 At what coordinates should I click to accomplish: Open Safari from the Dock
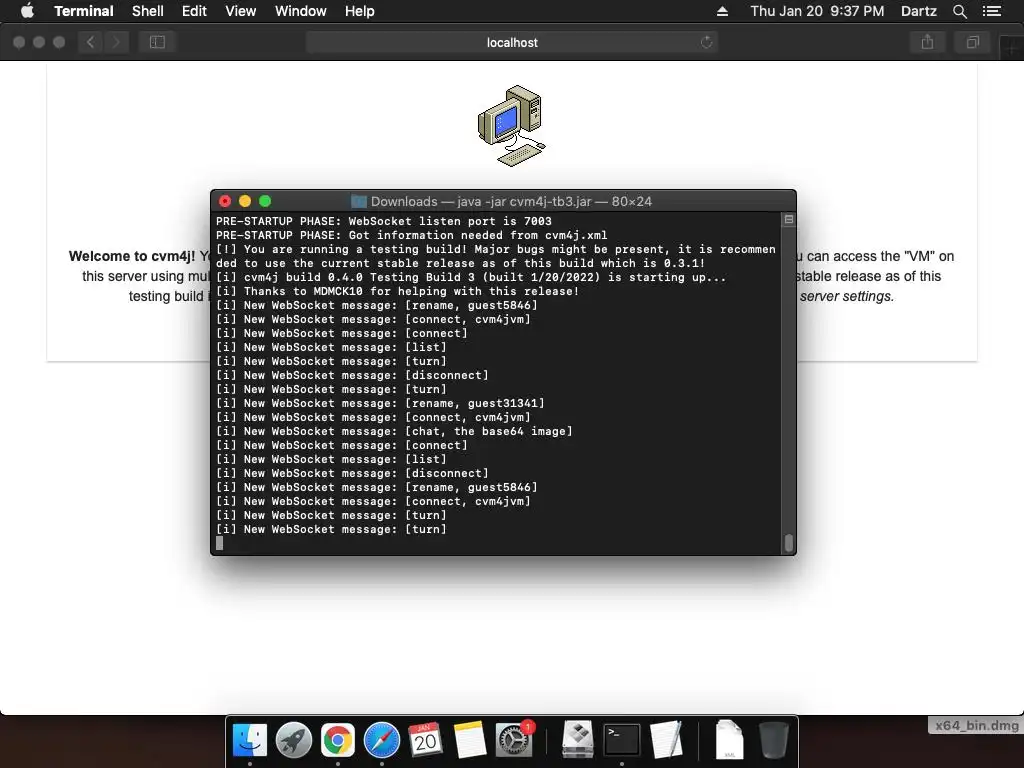tap(381, 740)
